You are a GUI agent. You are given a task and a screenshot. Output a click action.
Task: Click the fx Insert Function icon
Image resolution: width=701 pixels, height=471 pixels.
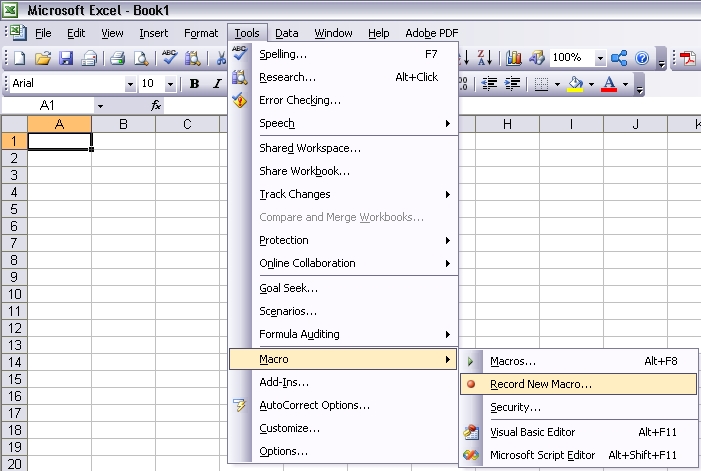click(156, 105)
